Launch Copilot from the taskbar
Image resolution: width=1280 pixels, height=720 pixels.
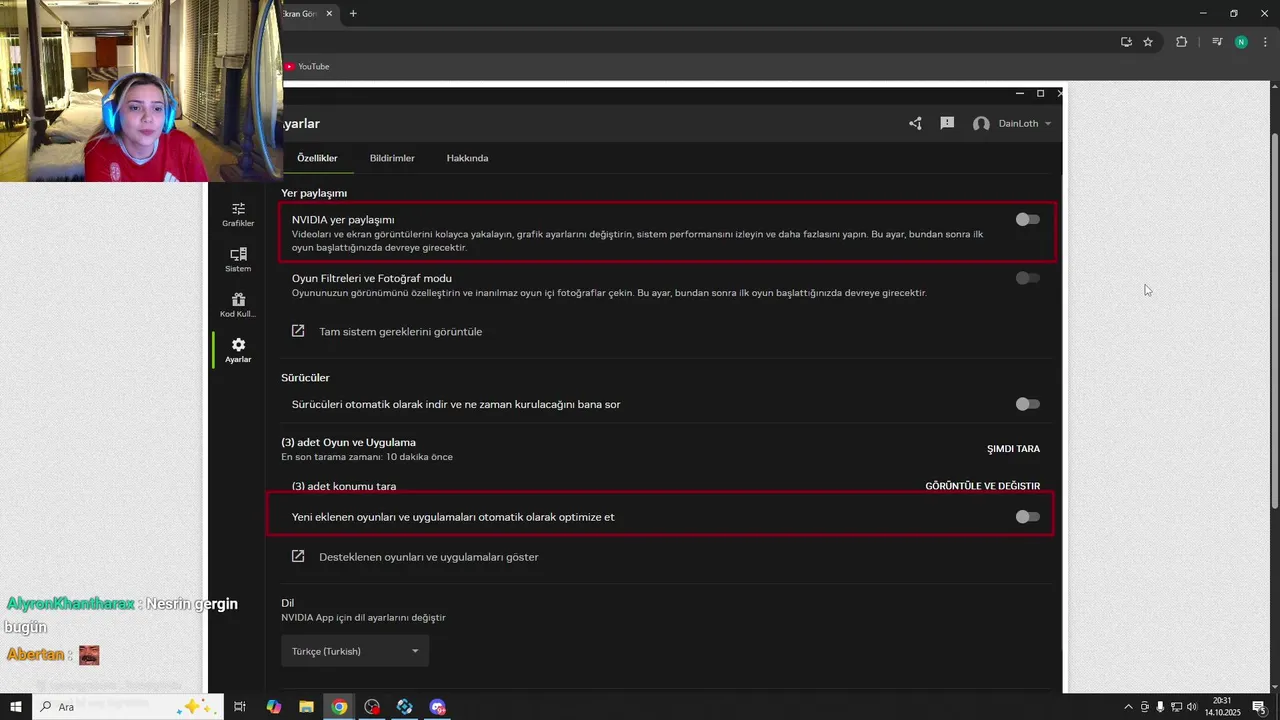(x=274, y=707)
